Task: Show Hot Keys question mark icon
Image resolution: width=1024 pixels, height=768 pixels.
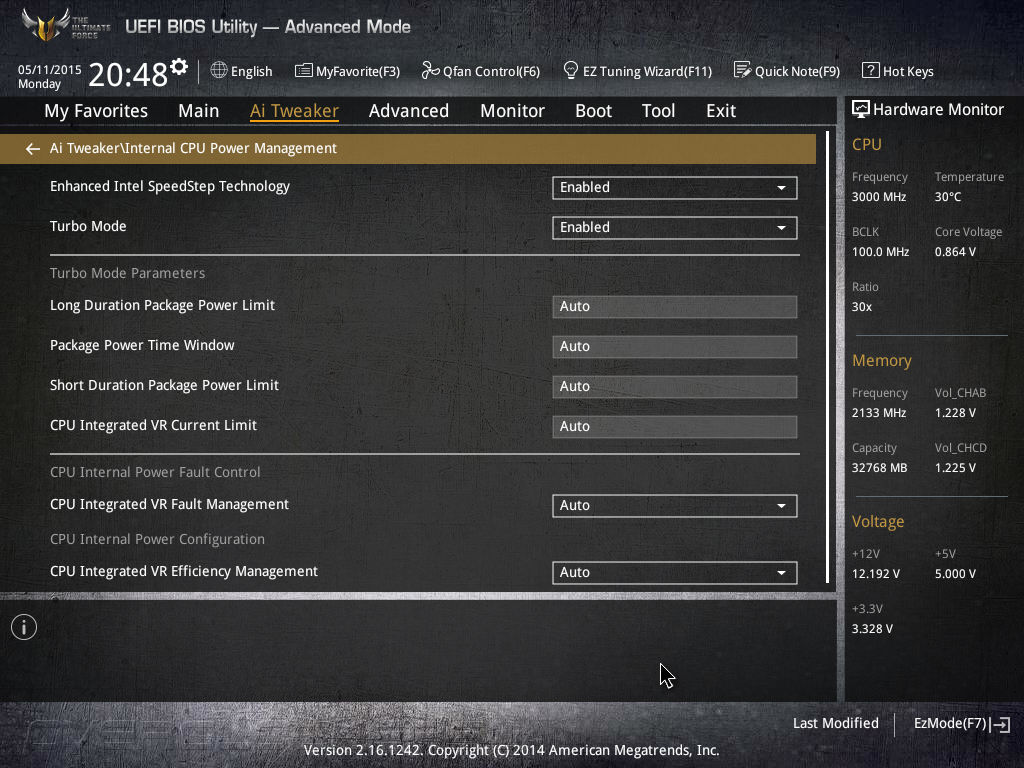Action: [870, 71]
